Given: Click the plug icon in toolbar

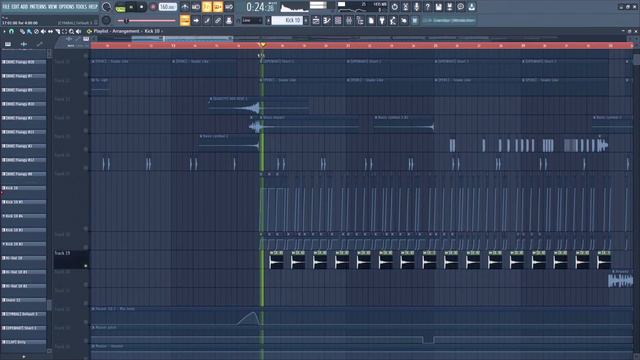Looking at the screenshot, I should 382,20.
